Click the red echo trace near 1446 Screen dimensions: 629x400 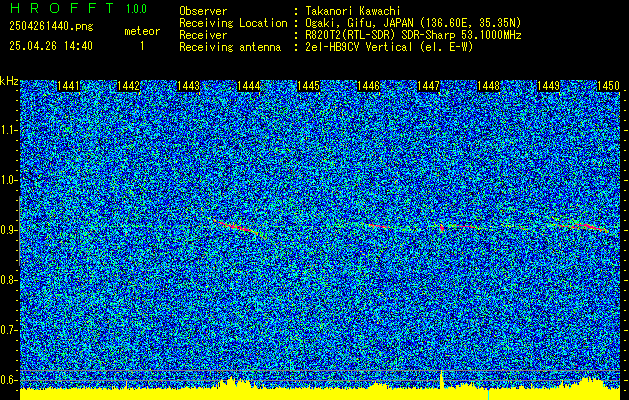tap(378, 227)
